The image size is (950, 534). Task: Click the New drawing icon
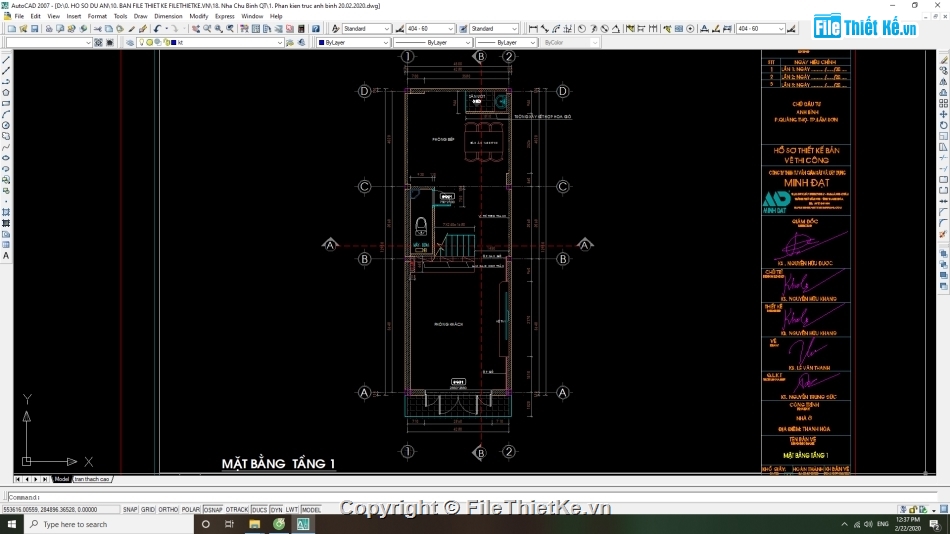[12, 28]
